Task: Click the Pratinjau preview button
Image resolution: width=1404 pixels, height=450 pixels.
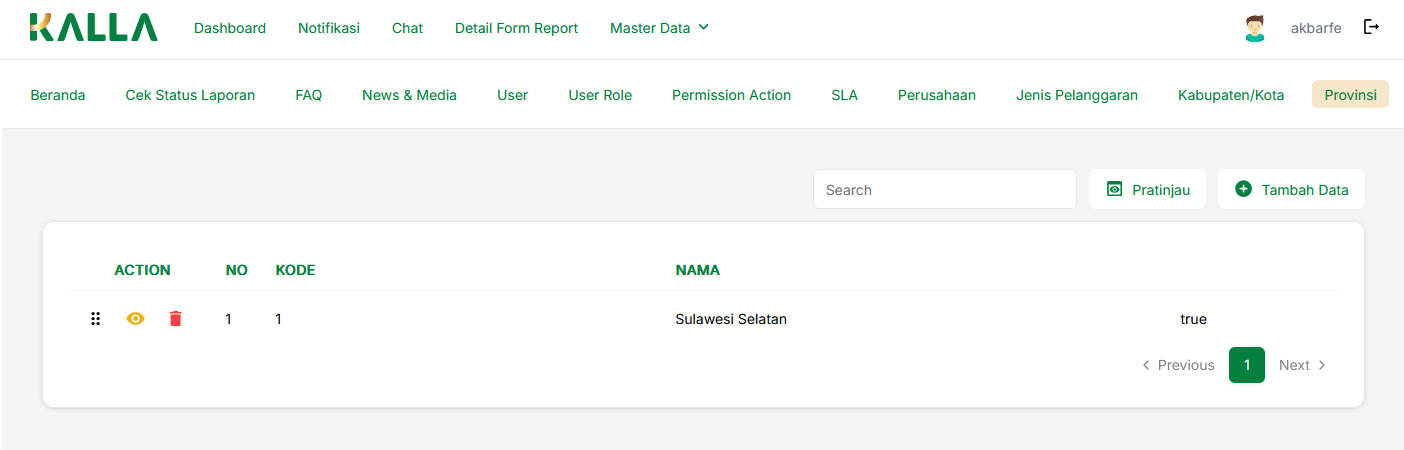Action: (1147, 190)
